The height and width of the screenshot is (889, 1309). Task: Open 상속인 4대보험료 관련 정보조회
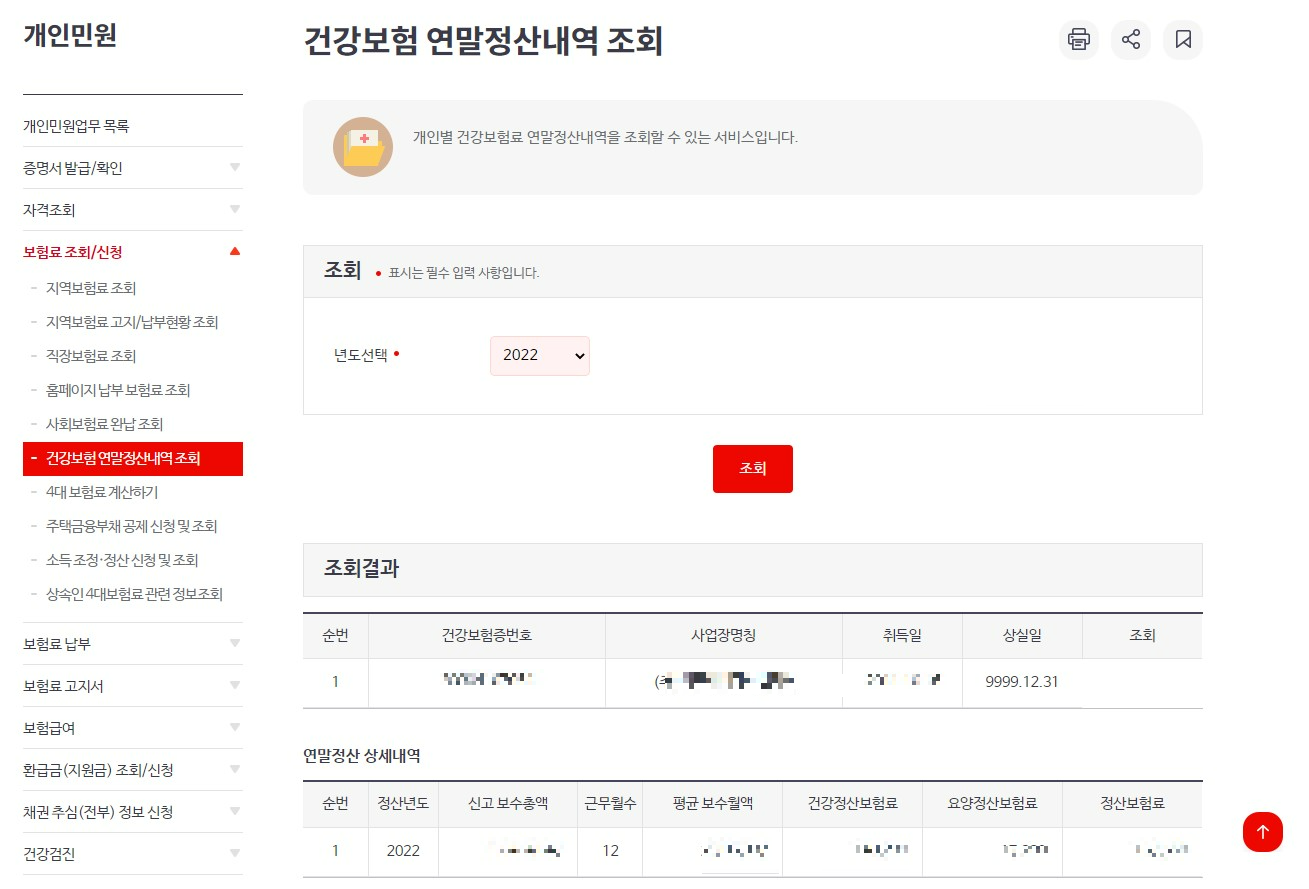tap(134, 594)
